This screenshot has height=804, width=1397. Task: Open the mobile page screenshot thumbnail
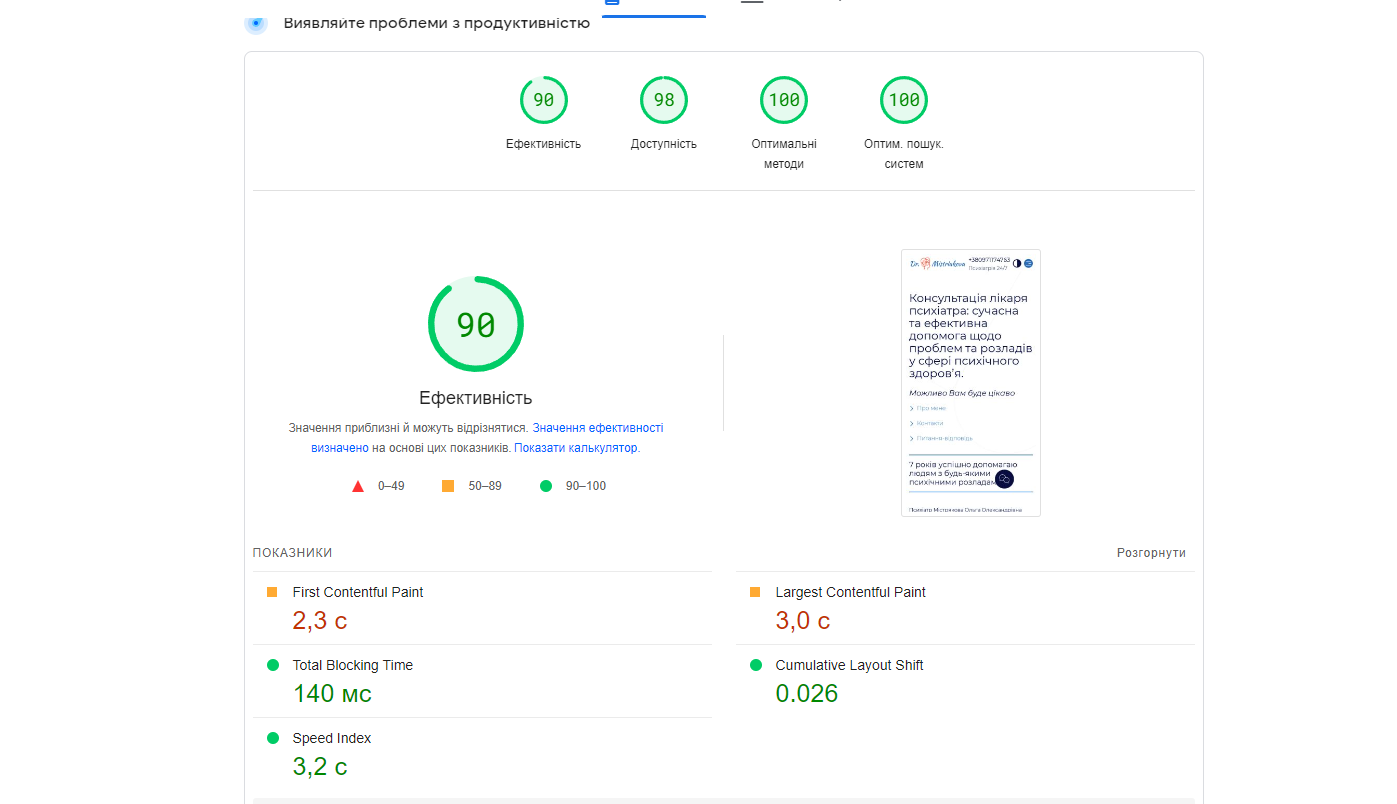(970, 383)
